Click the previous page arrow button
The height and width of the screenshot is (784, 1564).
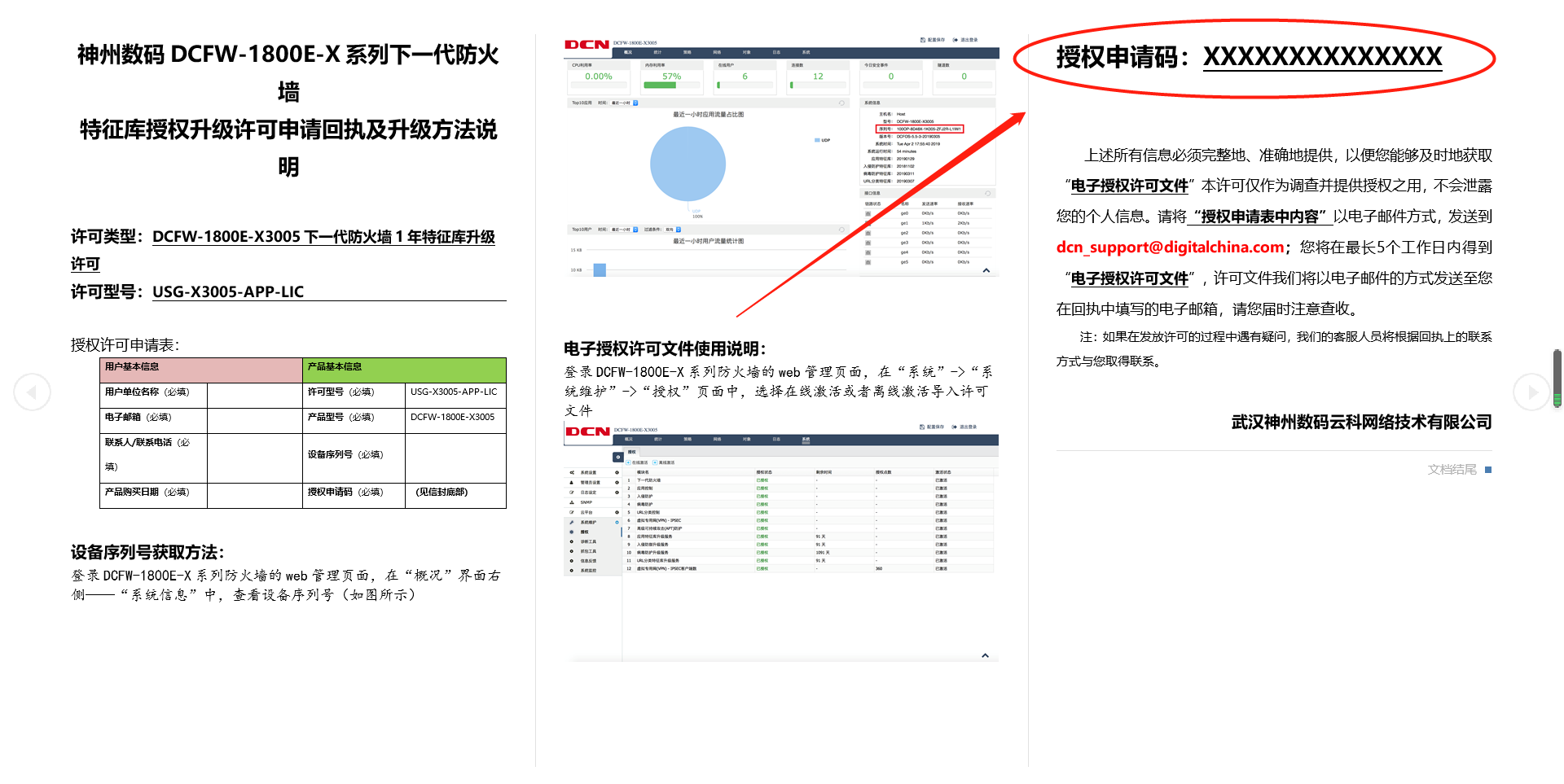32,392
